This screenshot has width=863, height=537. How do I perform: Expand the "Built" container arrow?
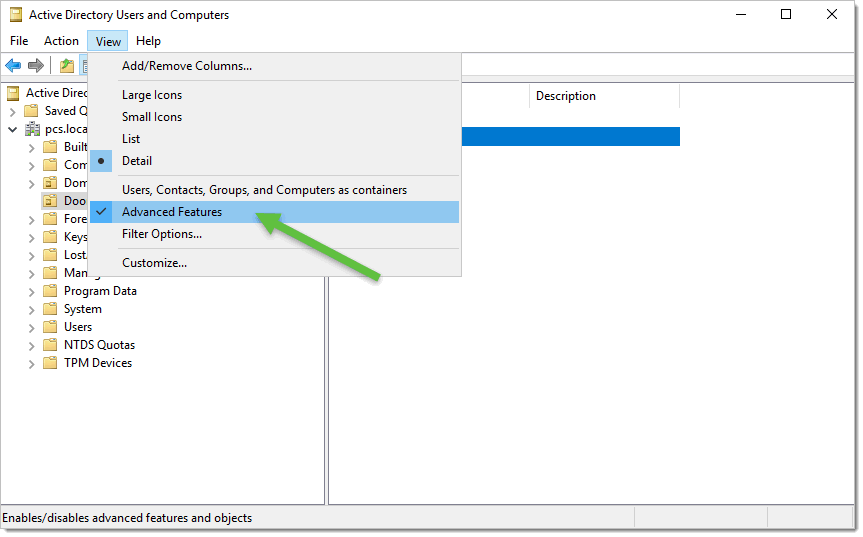pyautogui.click(x=31, y=149)
